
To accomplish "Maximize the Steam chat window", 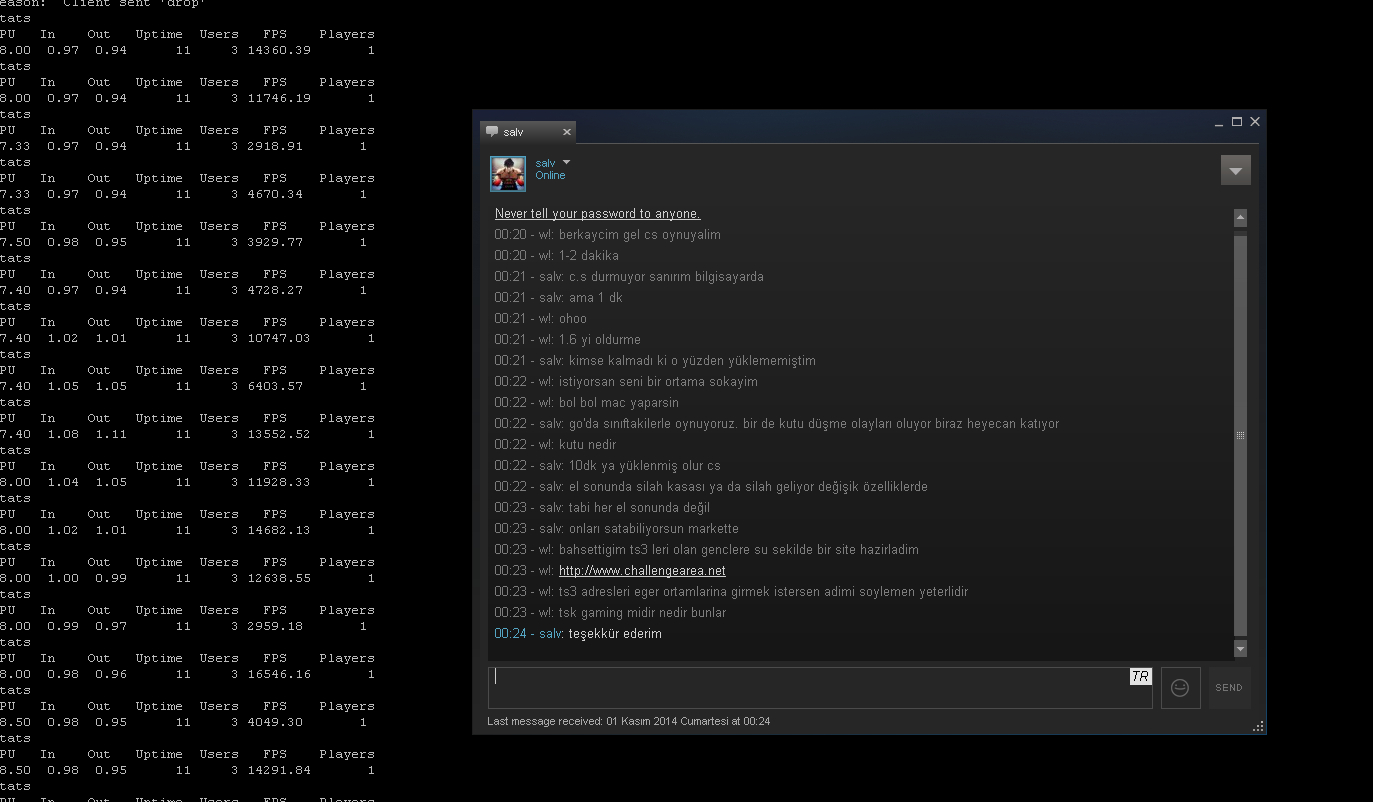I will (1237, 122).
